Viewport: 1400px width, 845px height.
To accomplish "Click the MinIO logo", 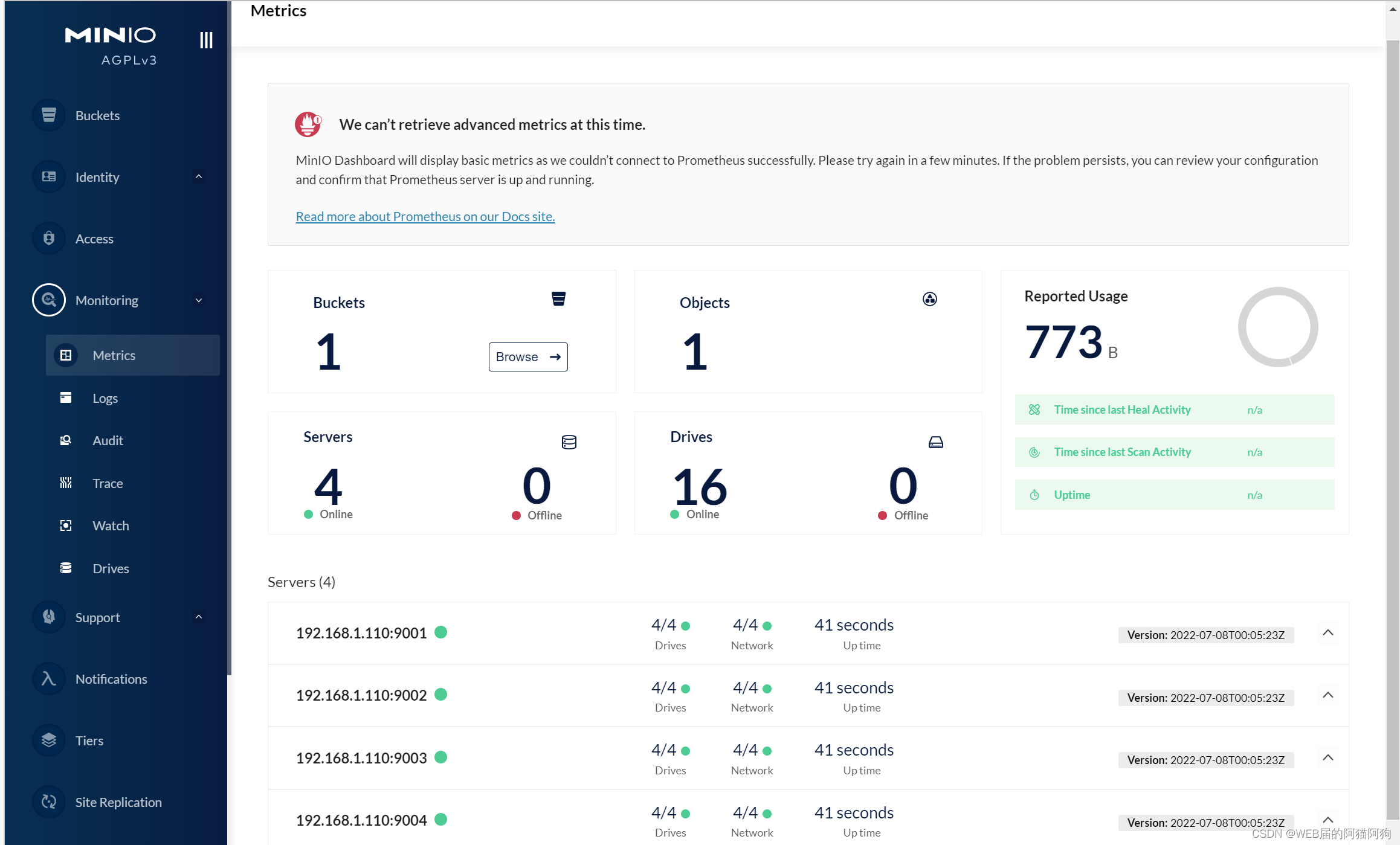I will coord(111,36).
